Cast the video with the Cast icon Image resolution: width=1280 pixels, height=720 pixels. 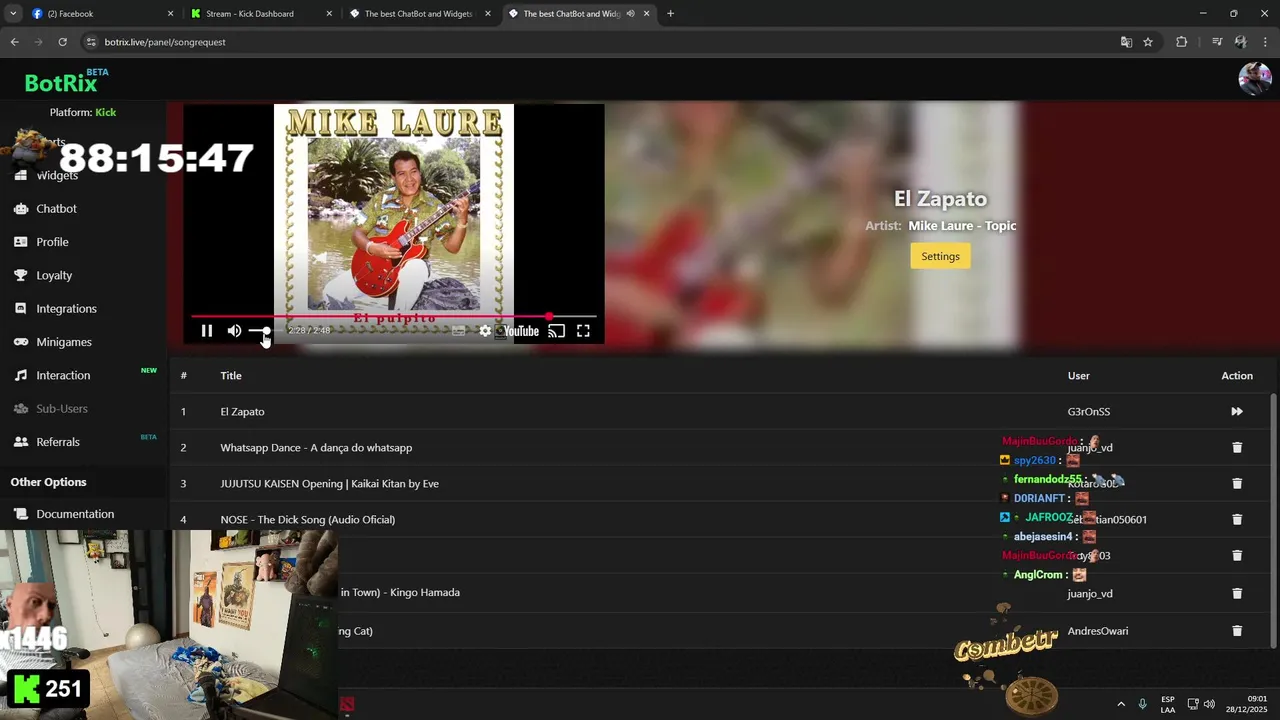coord(557,331)
